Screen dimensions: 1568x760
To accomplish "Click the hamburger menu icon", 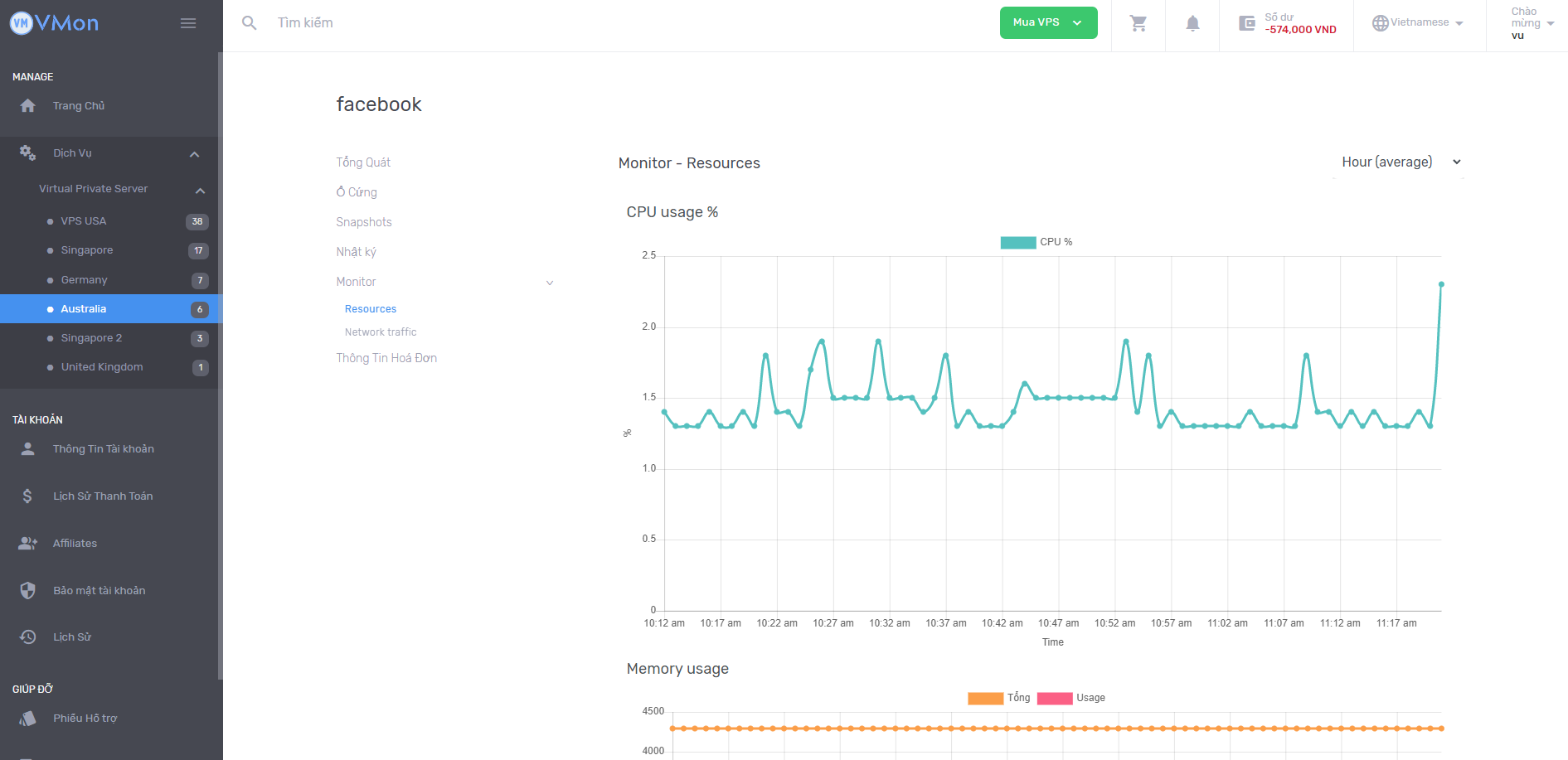I will pos(188,22).
